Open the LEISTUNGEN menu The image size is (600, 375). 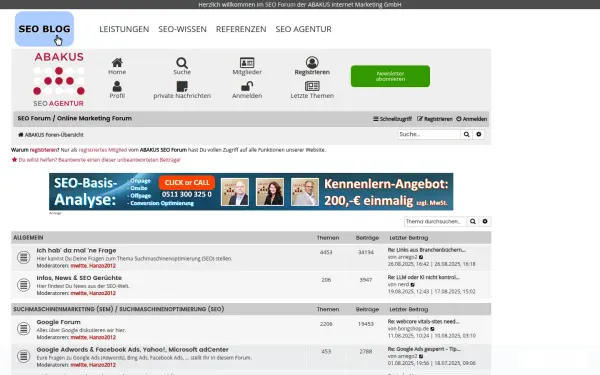124,29
